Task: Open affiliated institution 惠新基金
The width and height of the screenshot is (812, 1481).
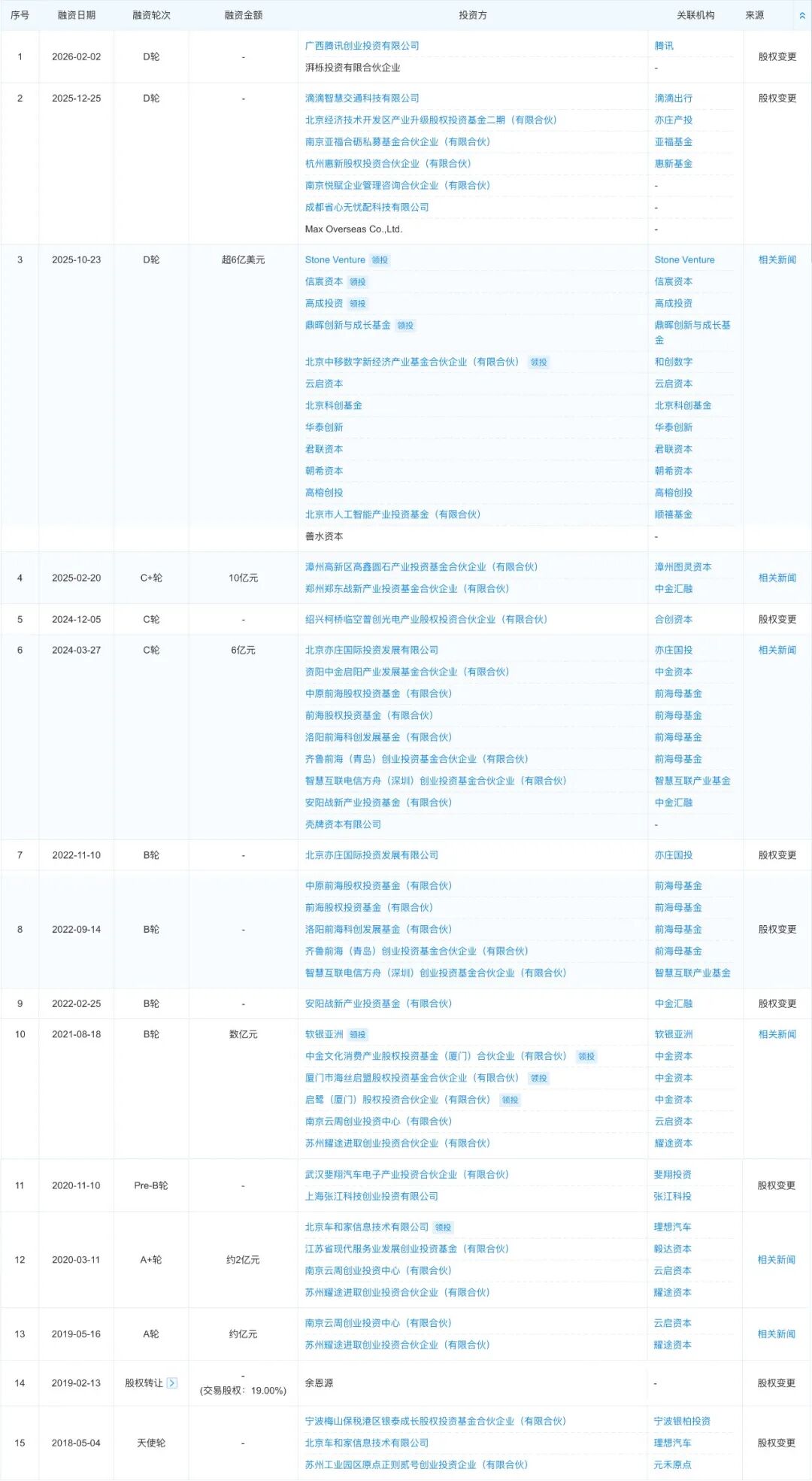Action: (x=674, y=164)
